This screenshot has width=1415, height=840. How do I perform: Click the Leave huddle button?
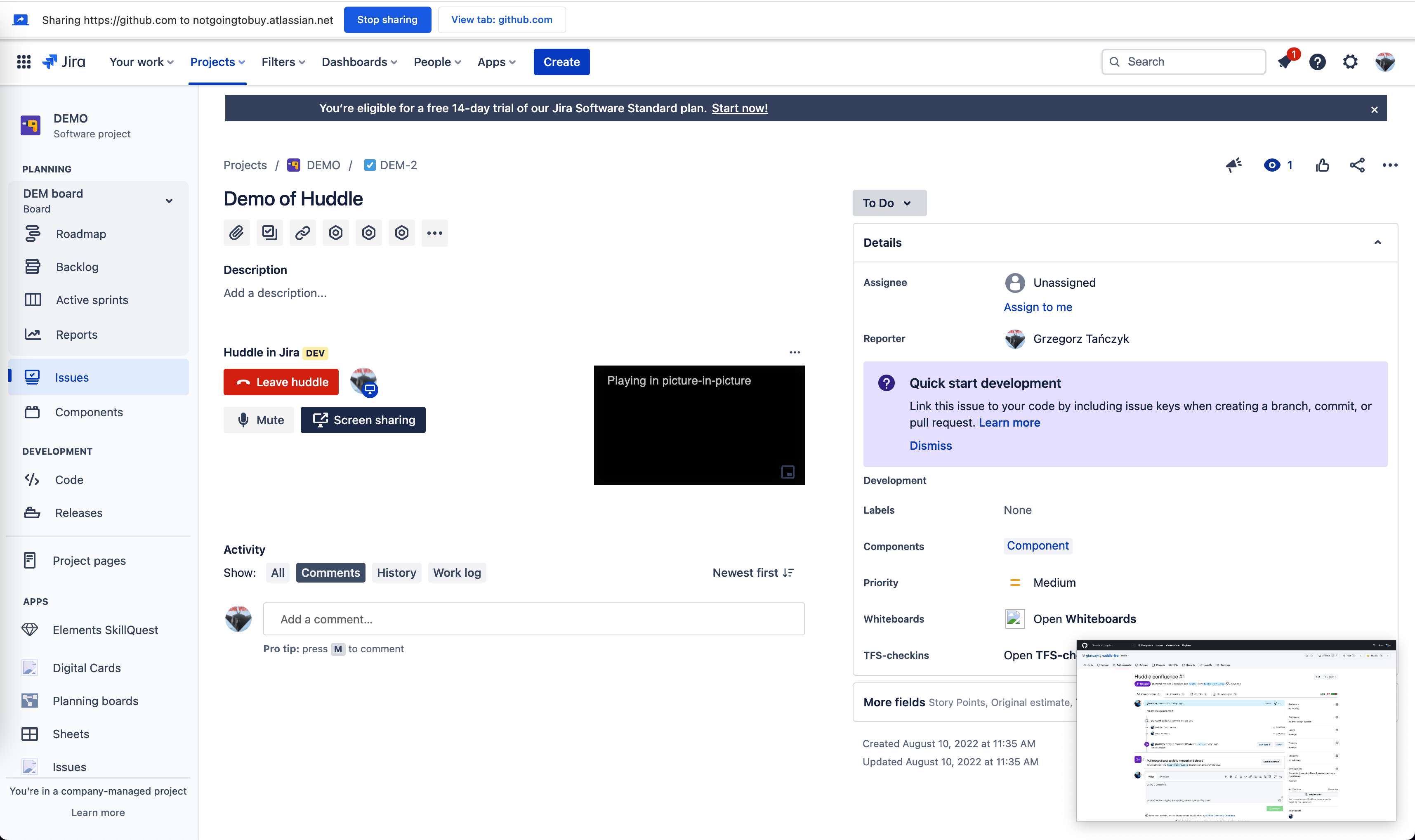point(281,382)
